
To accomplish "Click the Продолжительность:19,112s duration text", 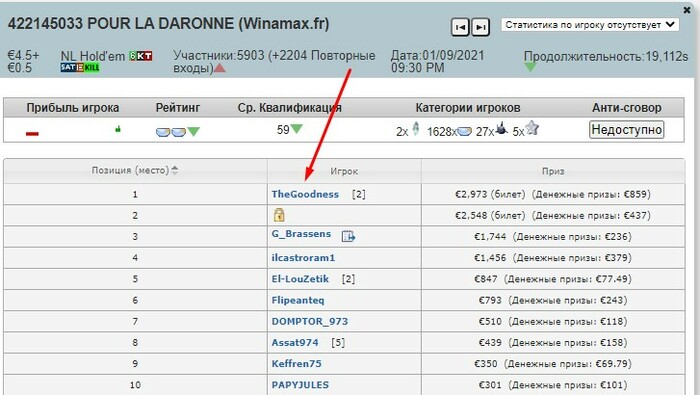I will [x=606, y=56].
